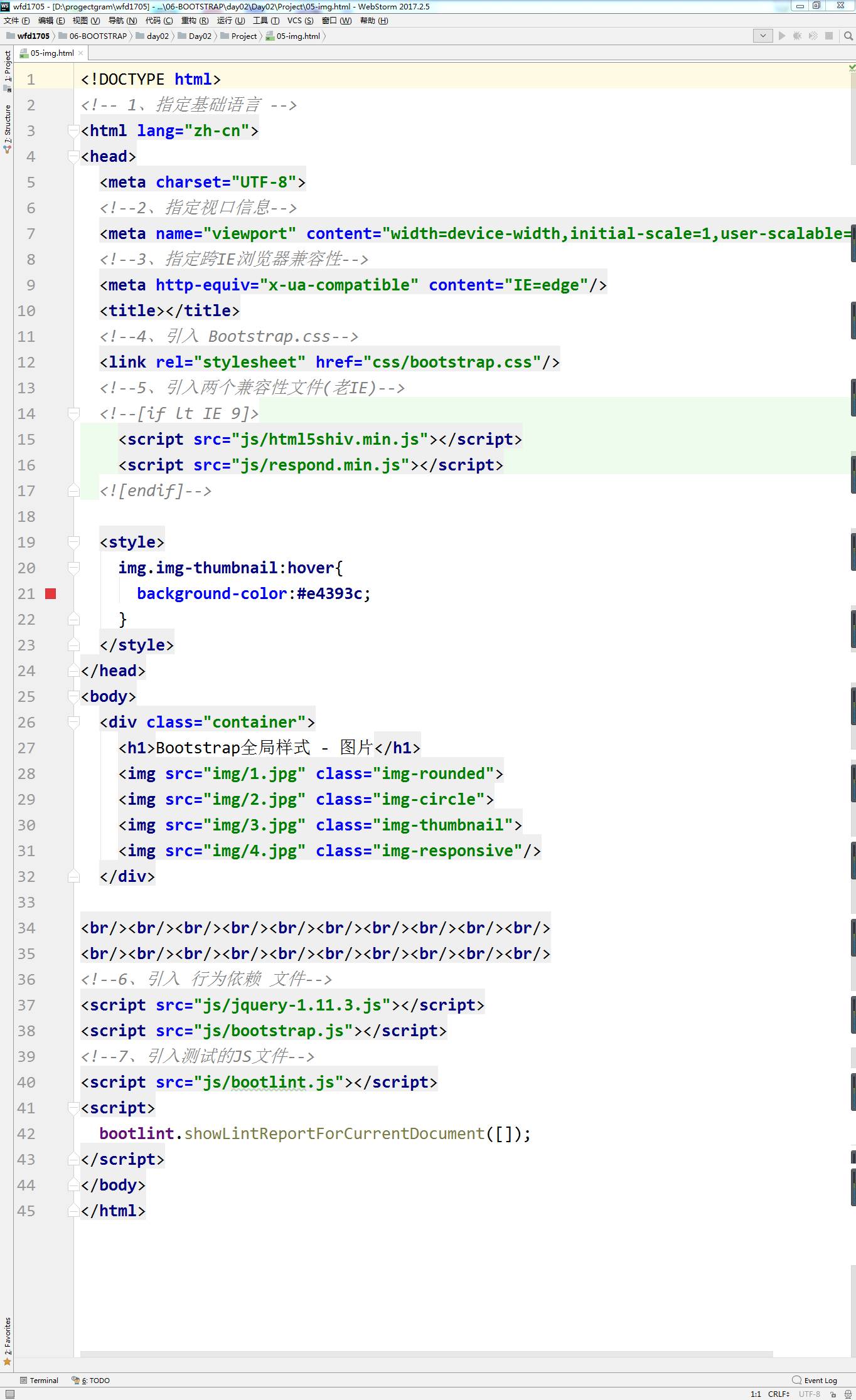Click the img-circle class value on line 29
The height and width of the screenshot is (1400, 856).
429,799
